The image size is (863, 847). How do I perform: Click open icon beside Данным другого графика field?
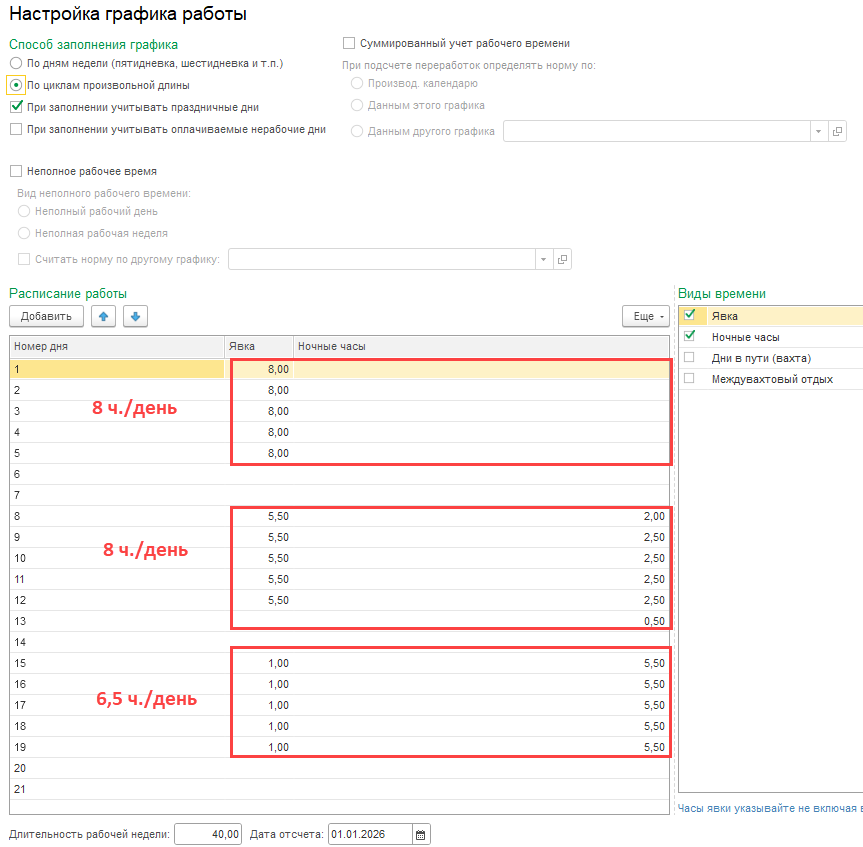tap(838, 131)
